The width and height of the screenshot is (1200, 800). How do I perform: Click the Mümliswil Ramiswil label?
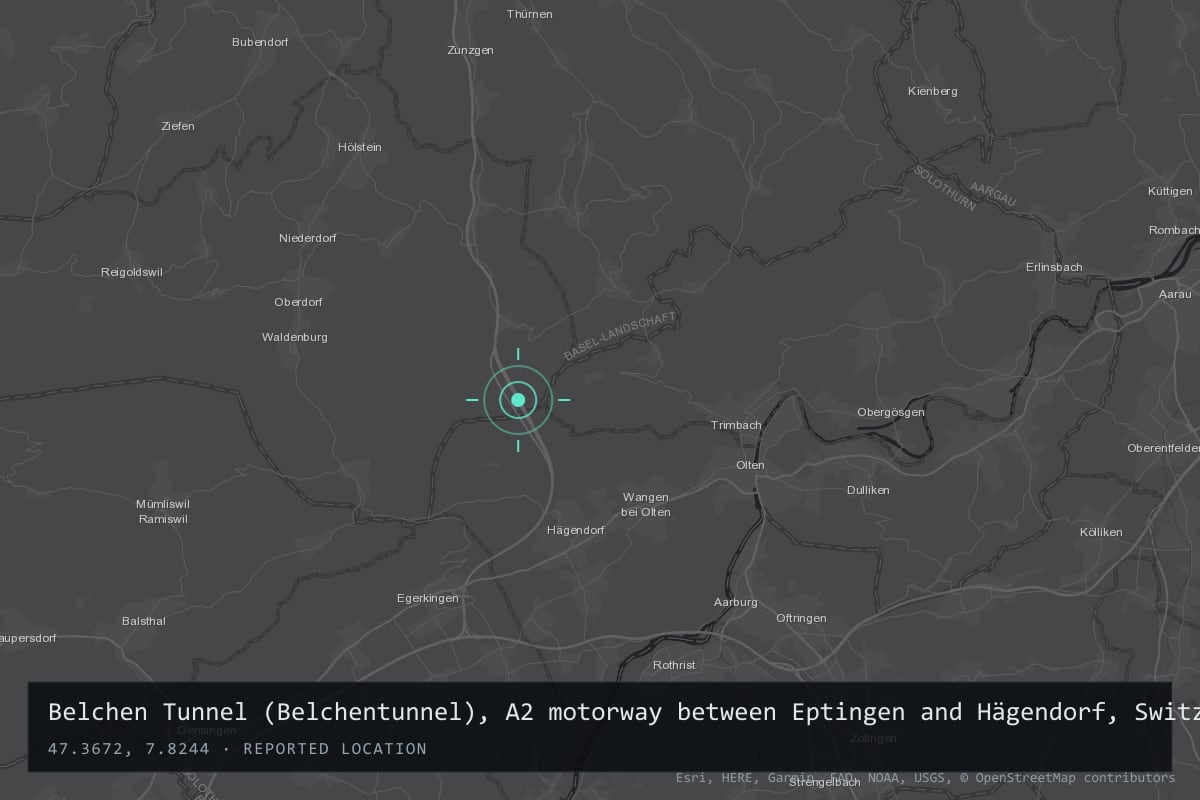tap(163, 511)
